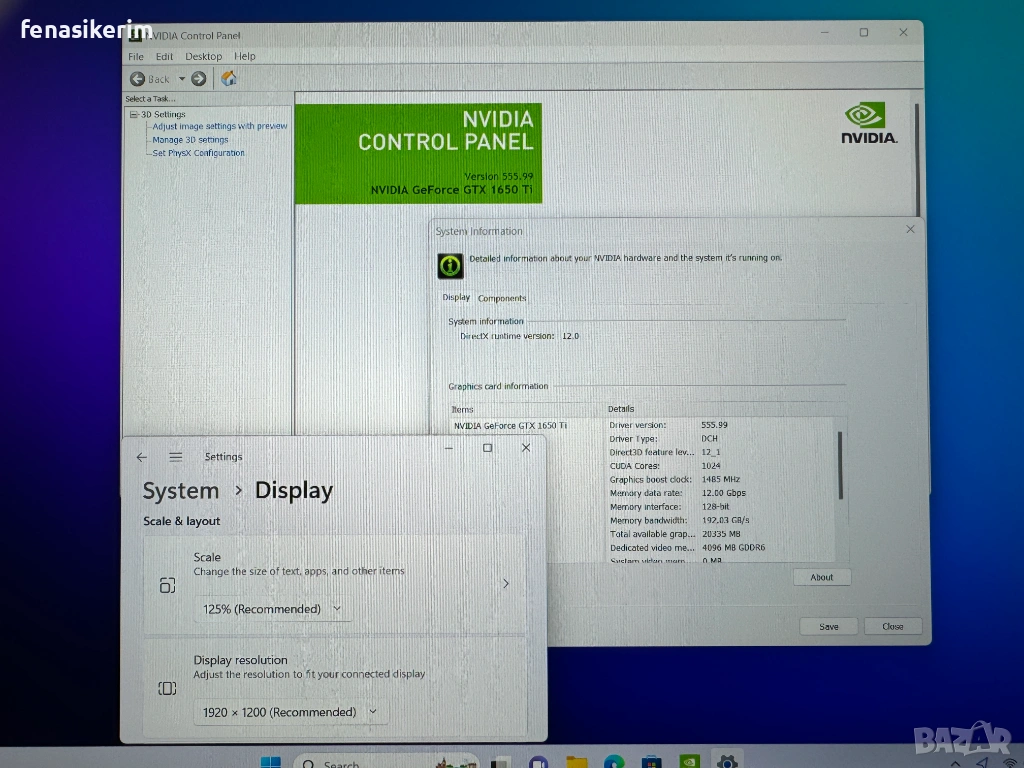This screenshot has width=1024, height=768.
Task: Click the Forward arrow in NVIDIA toolbar
Action: pos(198,79)
